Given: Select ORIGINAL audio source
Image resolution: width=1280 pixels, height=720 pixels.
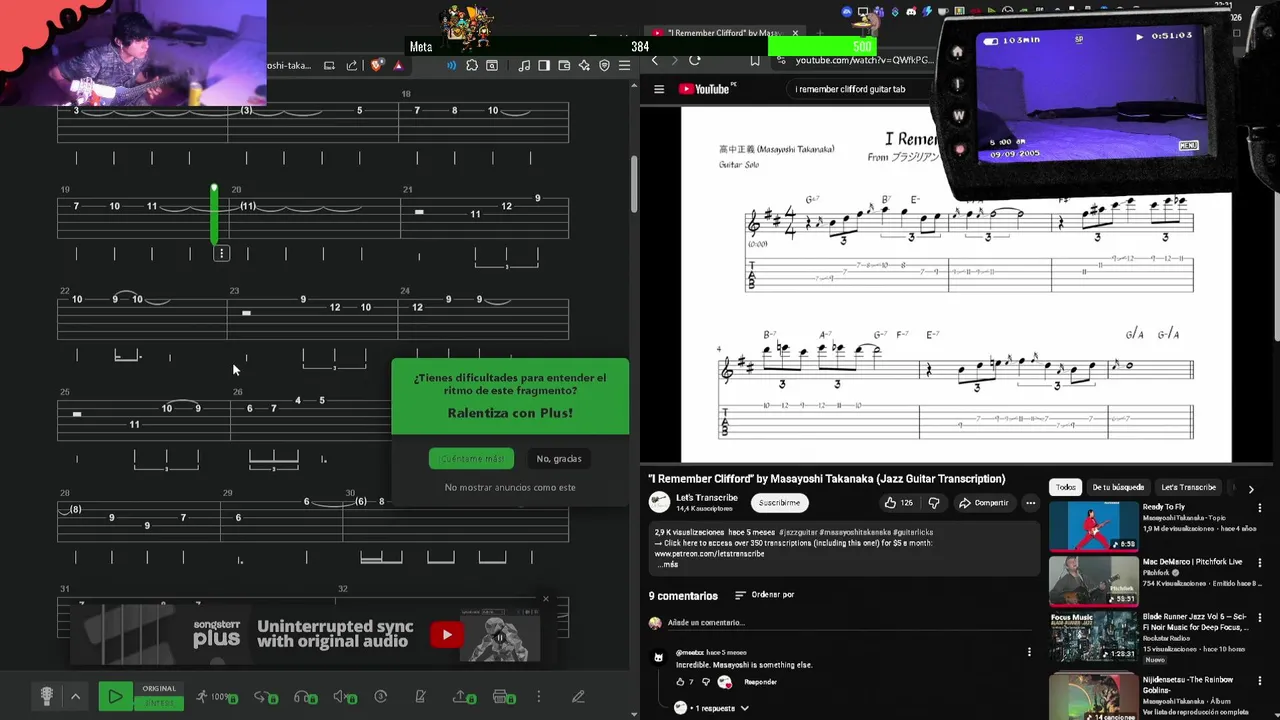Looking at the screenshot, I should click(x=159, y=688).
